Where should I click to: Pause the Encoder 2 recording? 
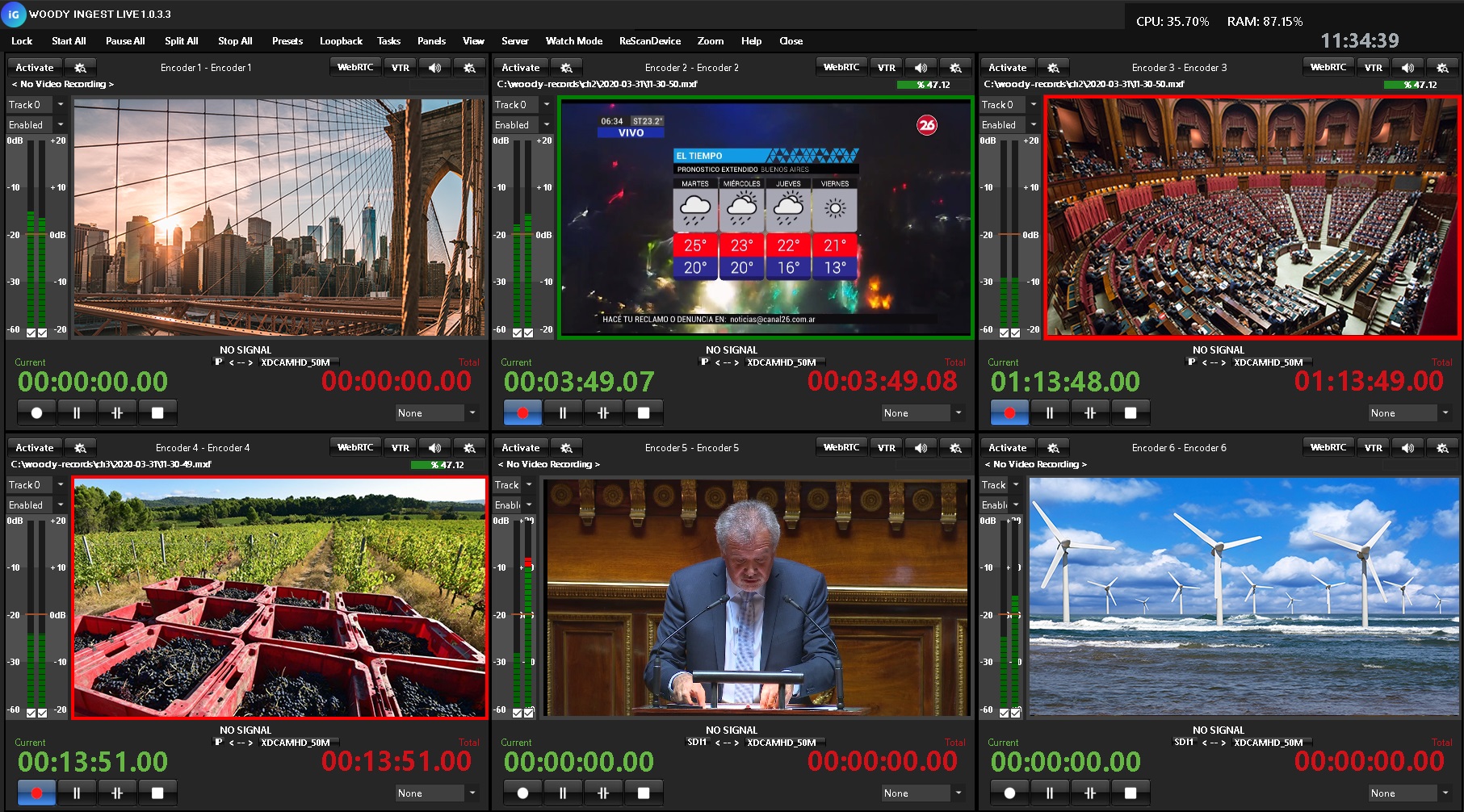[x=563, y=412]
